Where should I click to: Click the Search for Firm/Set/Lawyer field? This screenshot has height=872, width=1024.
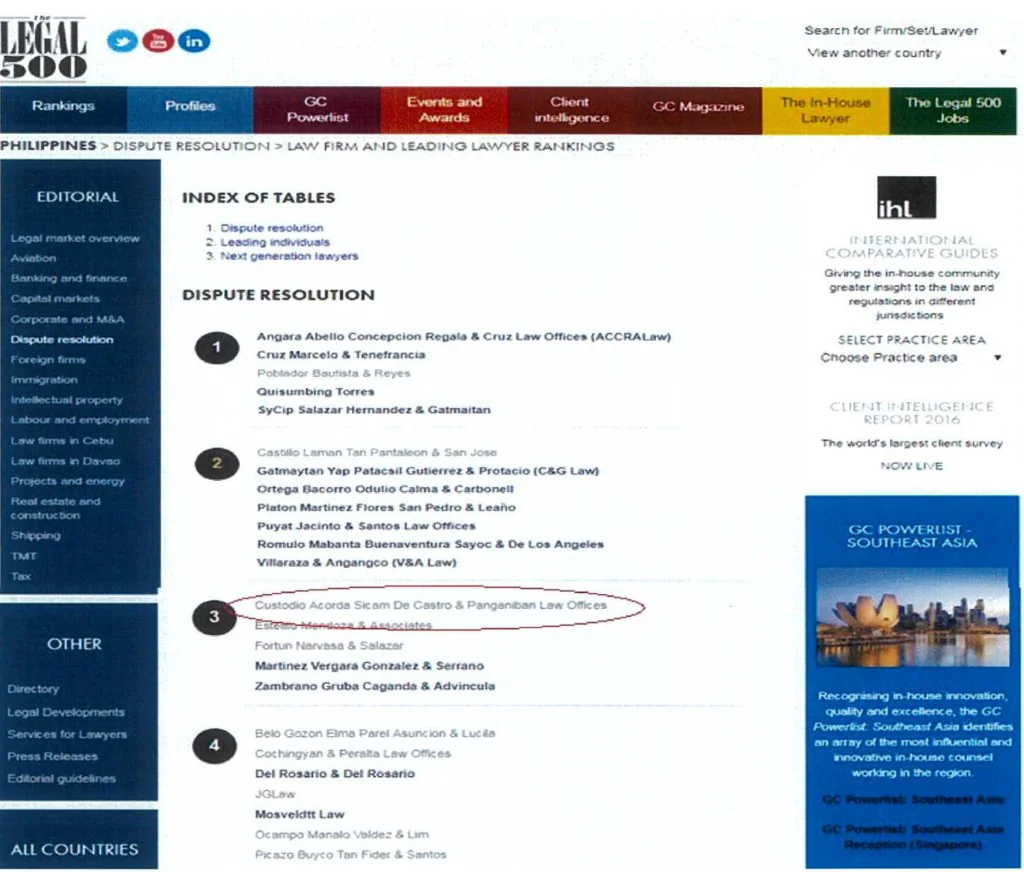coord(891,31)
